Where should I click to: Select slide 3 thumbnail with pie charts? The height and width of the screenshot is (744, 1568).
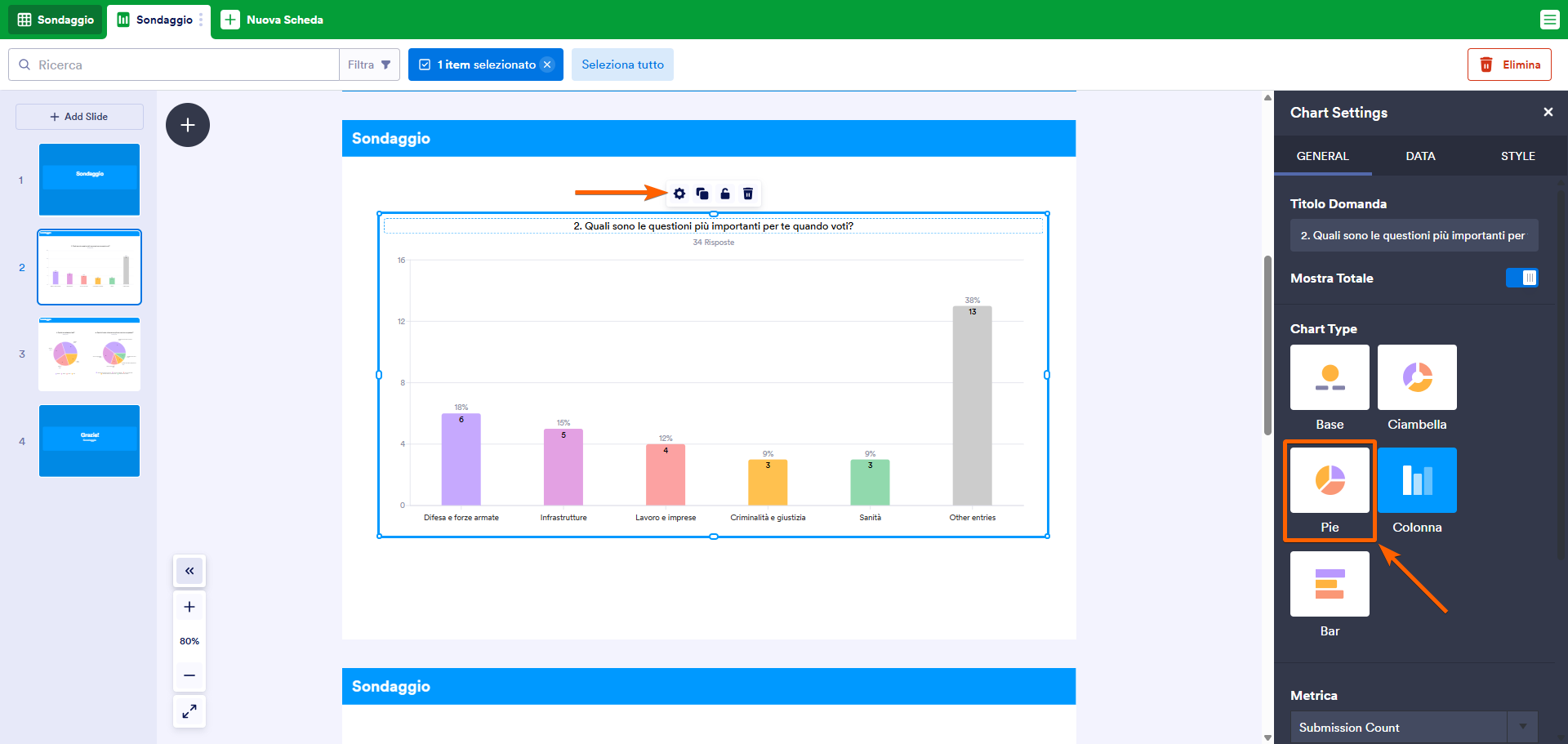coord(89,354)
